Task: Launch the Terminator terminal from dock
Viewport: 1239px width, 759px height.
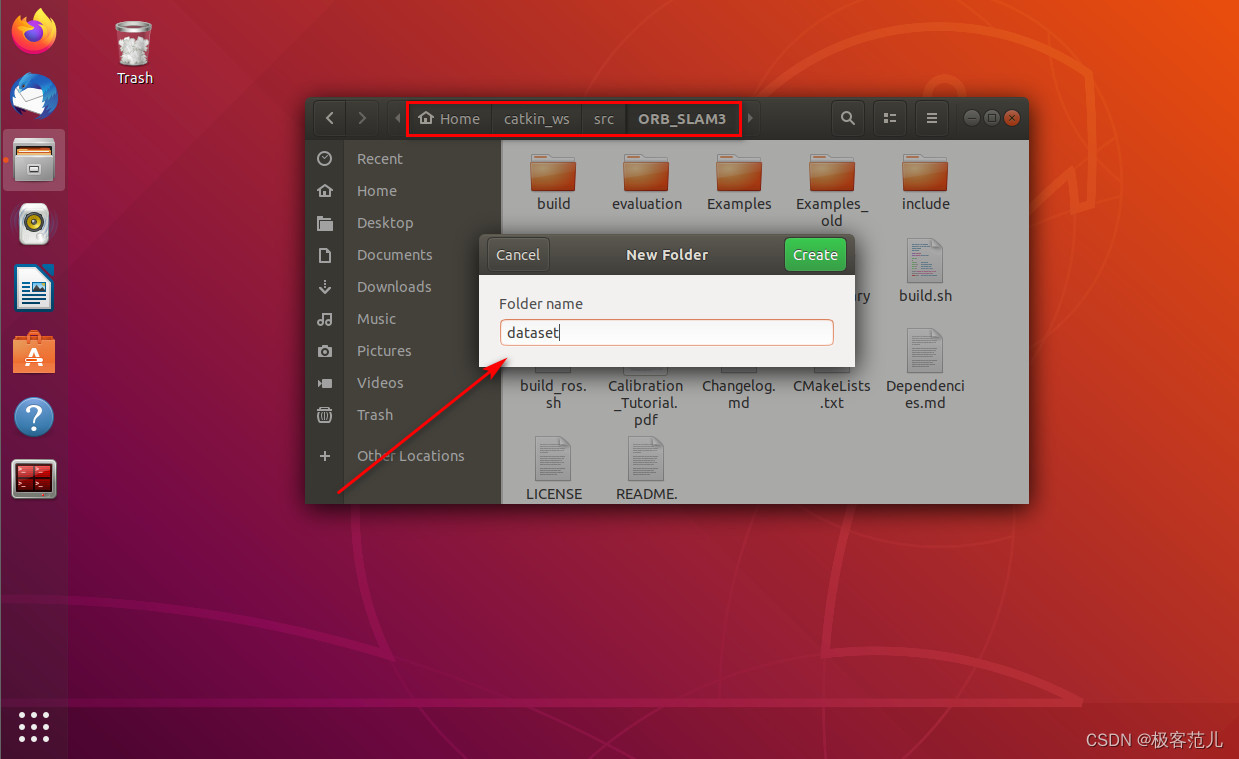Action: click(34, 479)
